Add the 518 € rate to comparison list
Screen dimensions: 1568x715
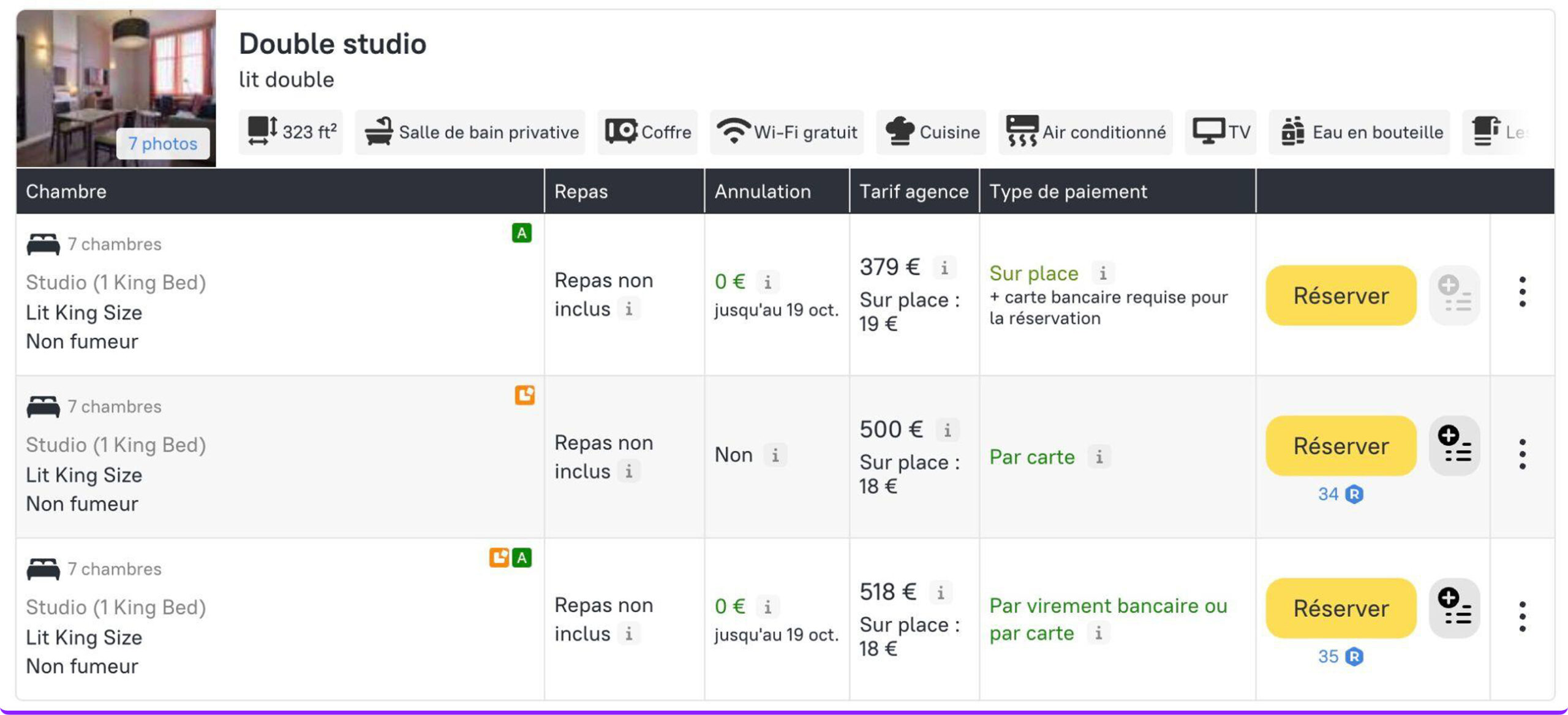pyautogui.click(x=1454, y=608)
